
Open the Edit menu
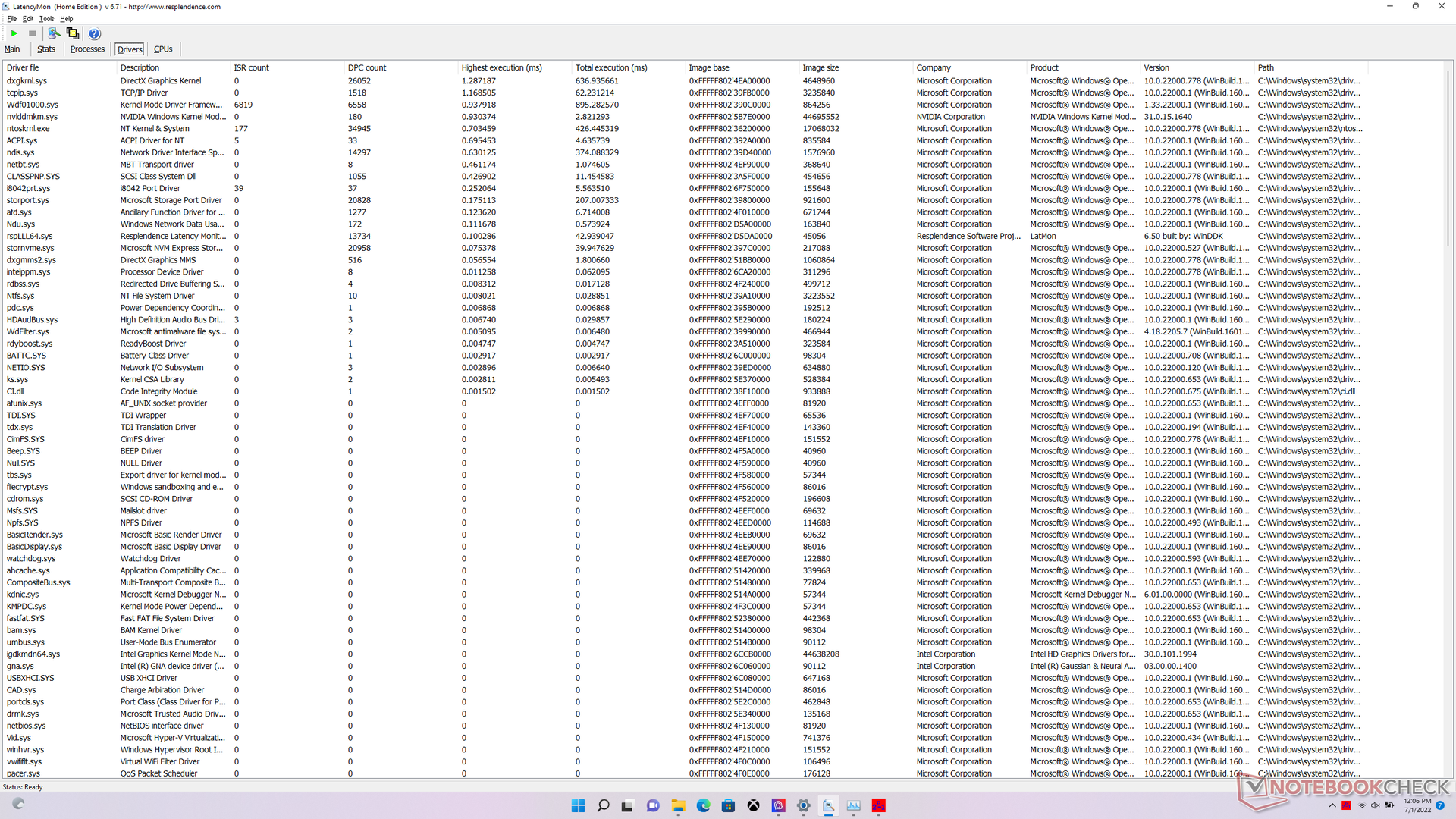[x=28, y=19]
